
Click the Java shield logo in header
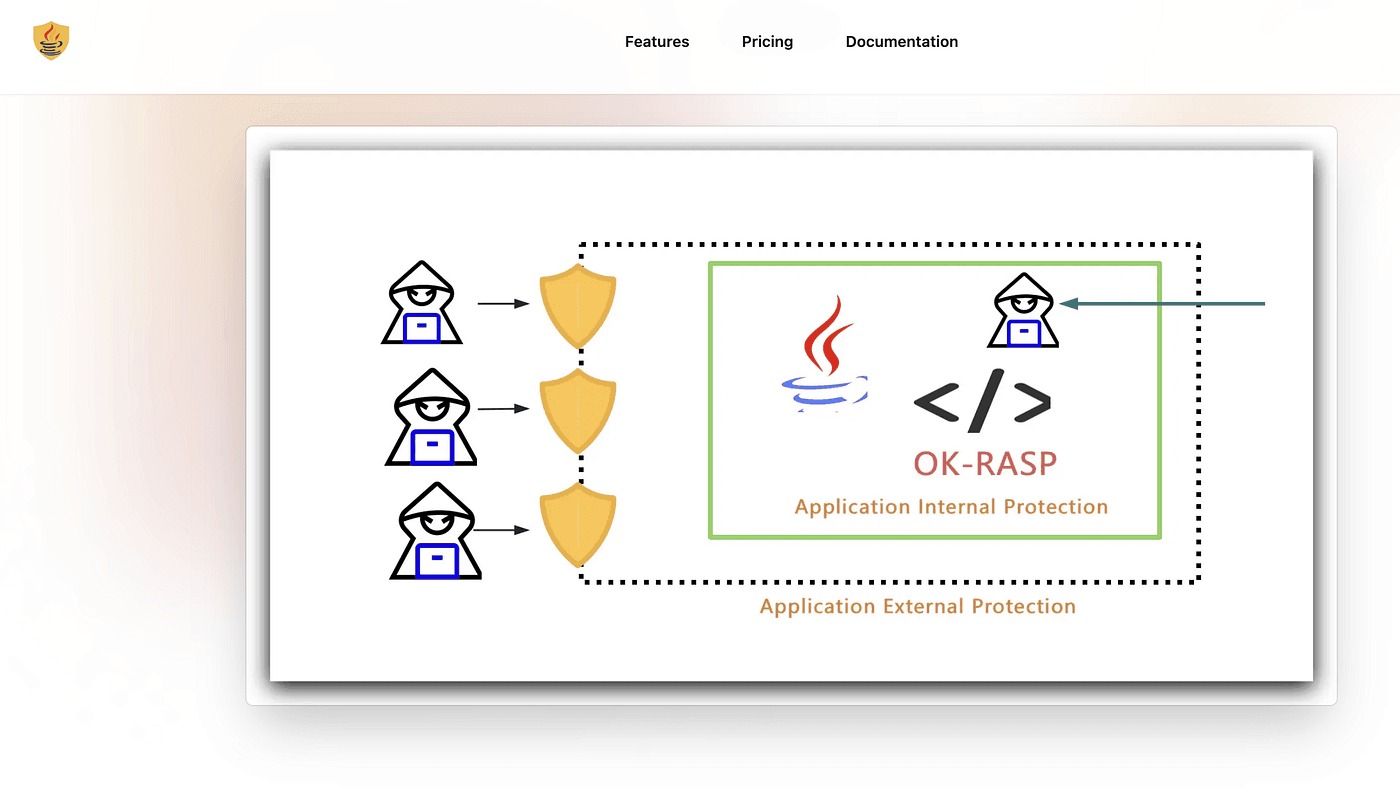[x=51, y=41]
